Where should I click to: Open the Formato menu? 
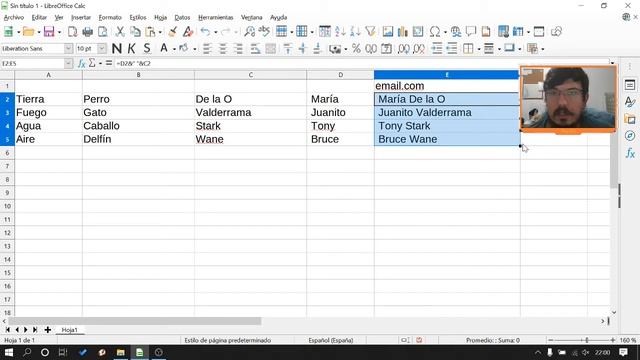click(x=110, y=17)
